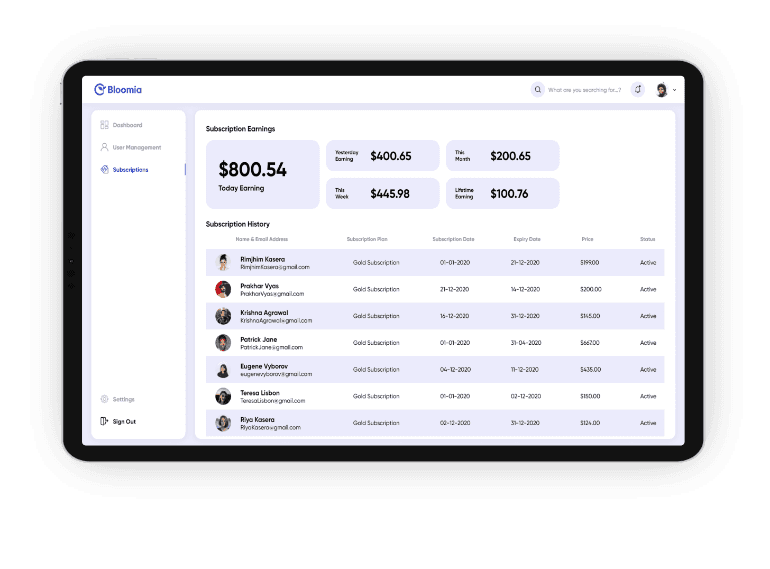Image resolution: width=770 pixels, height=569 pixels.
Task: Click expiry date 31-04-2020 for Patrick Jane
Action: pyautogui.click(x=526, y=343)
